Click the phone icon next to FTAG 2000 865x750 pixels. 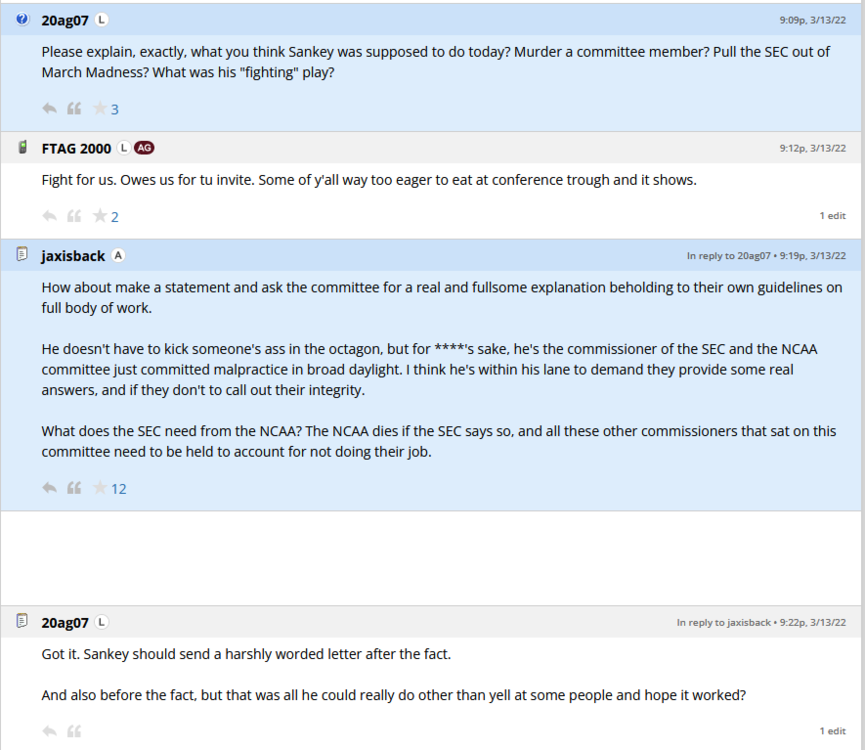point(23,148)
